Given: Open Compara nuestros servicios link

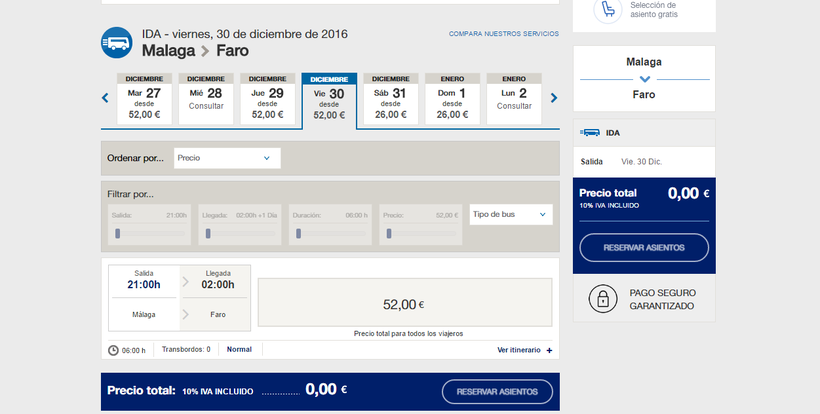Looking at the screenshot, I should (504, 33).
